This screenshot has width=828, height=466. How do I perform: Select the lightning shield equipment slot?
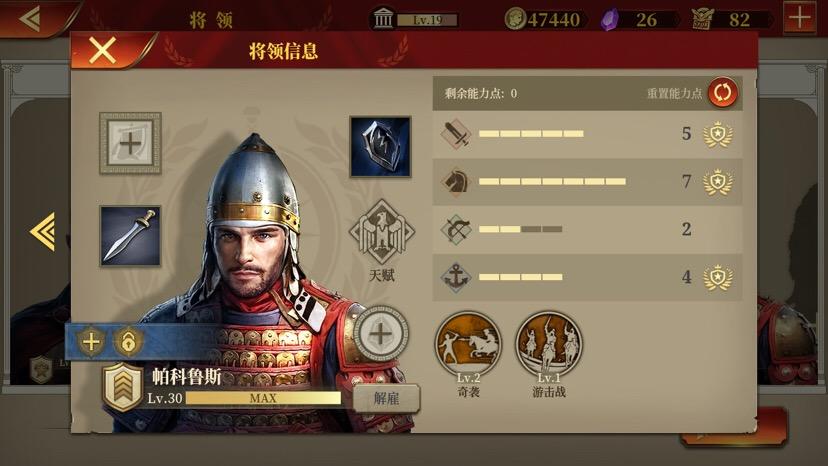click(380, 146)
